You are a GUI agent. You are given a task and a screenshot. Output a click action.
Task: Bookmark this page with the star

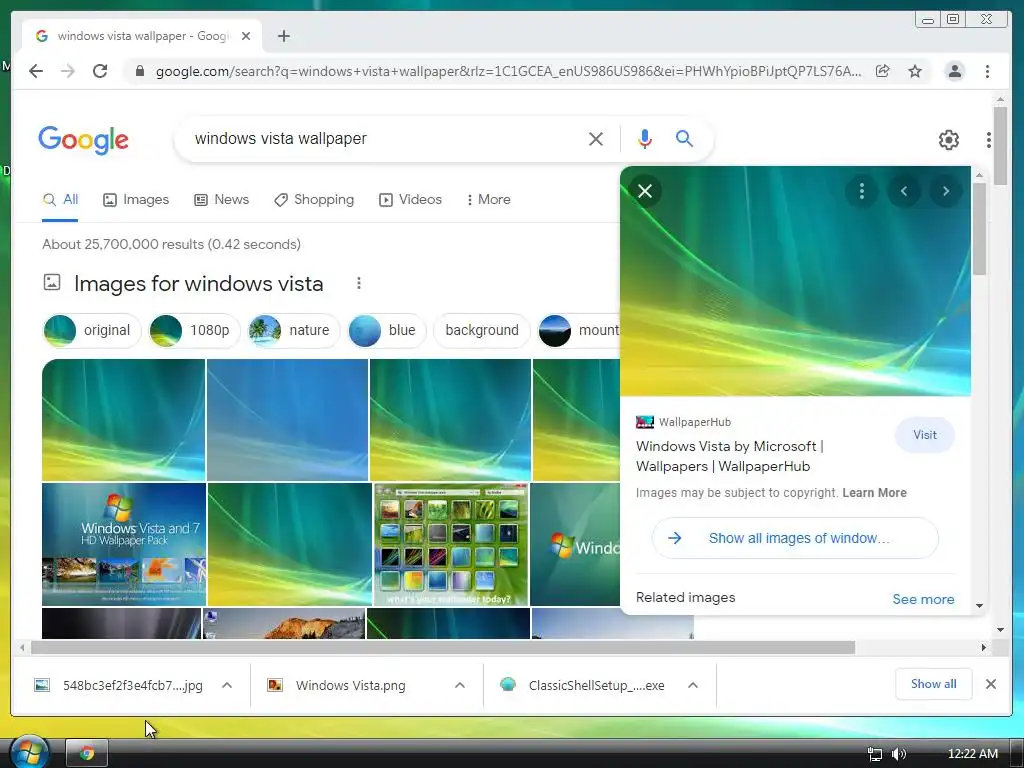click(915, 71)
